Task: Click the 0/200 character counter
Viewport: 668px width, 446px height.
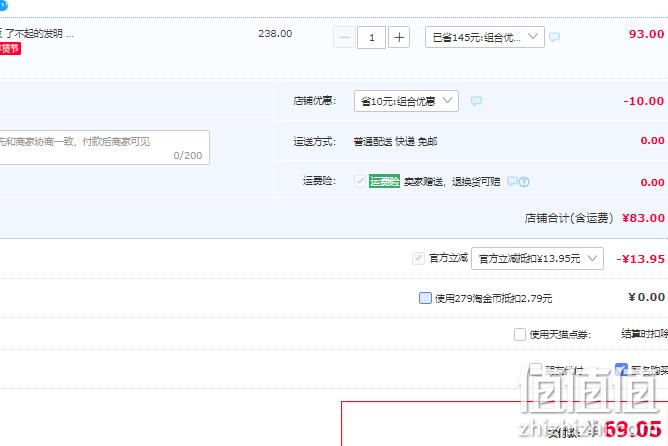Action: [188, 155]
